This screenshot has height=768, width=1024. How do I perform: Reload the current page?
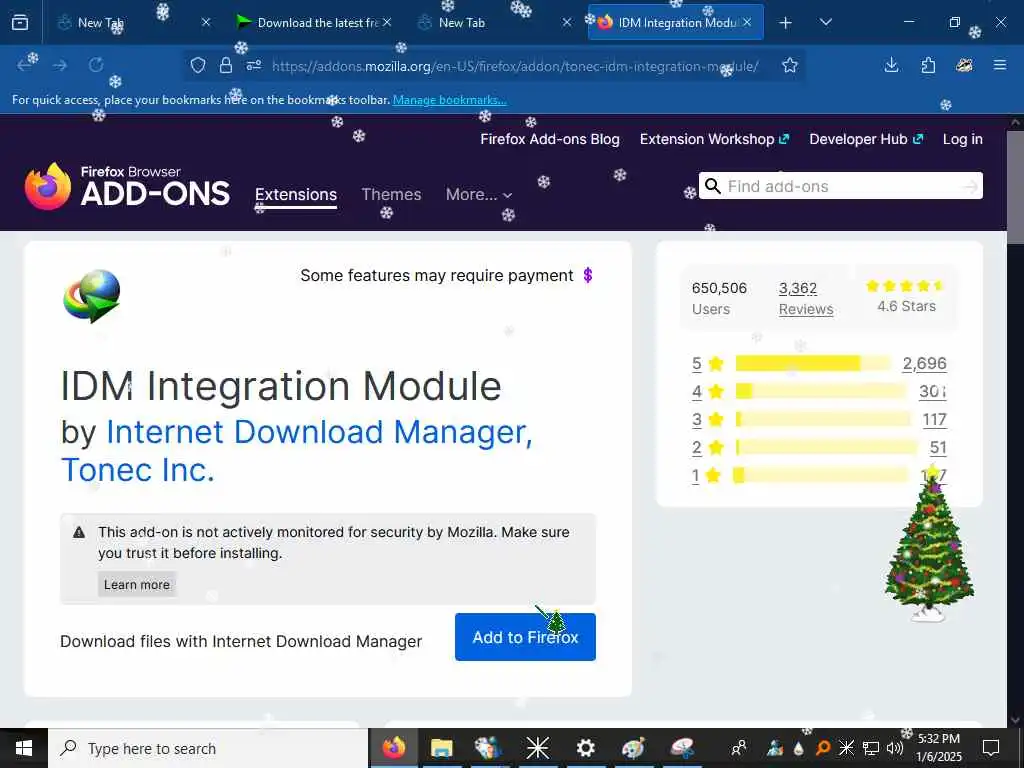point(96,65)
